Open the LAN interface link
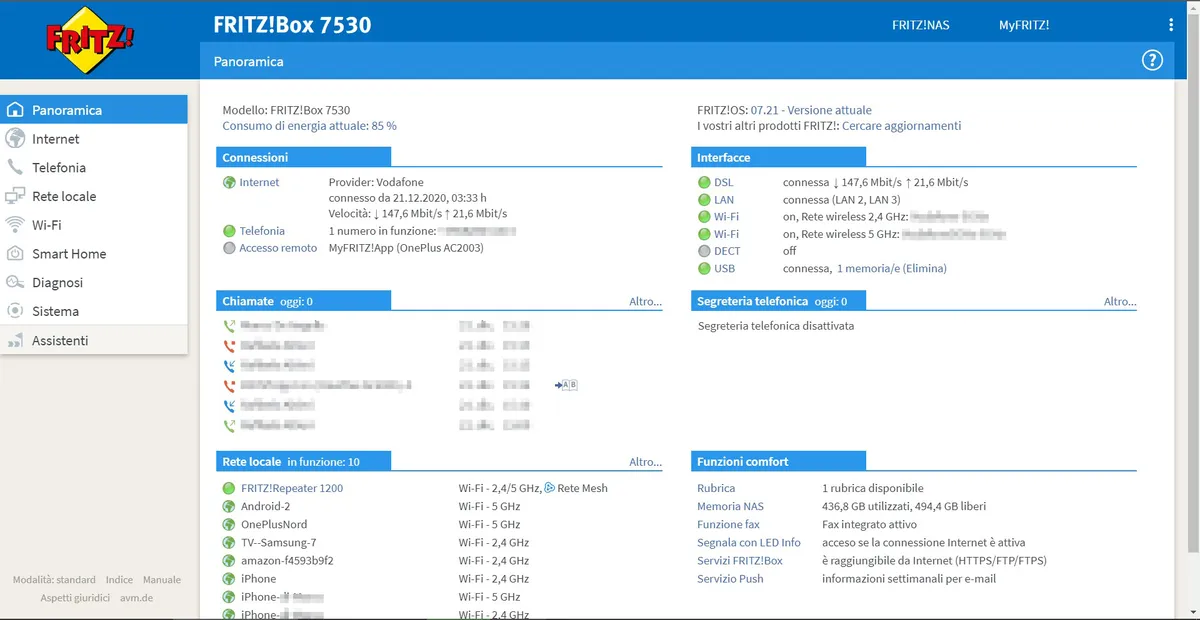1200x620 pixels. [x=724, y=200]
